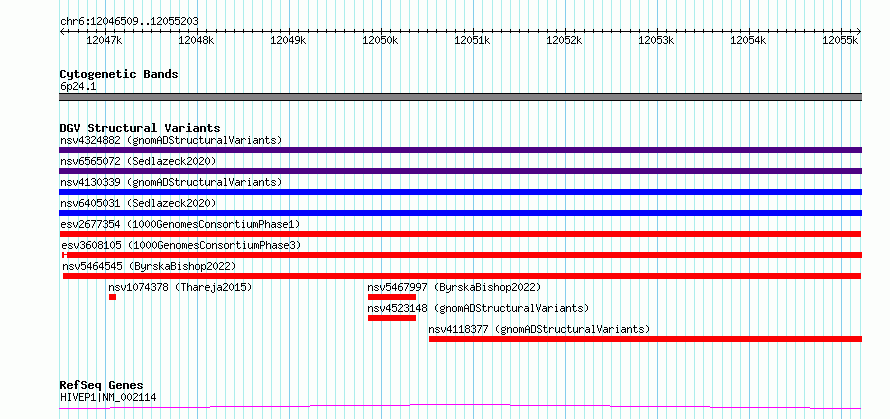Select the nsv5467997 red variant bar
Image resolution: width=890 pixels, height=419 pixels.
tap(392, 297)
